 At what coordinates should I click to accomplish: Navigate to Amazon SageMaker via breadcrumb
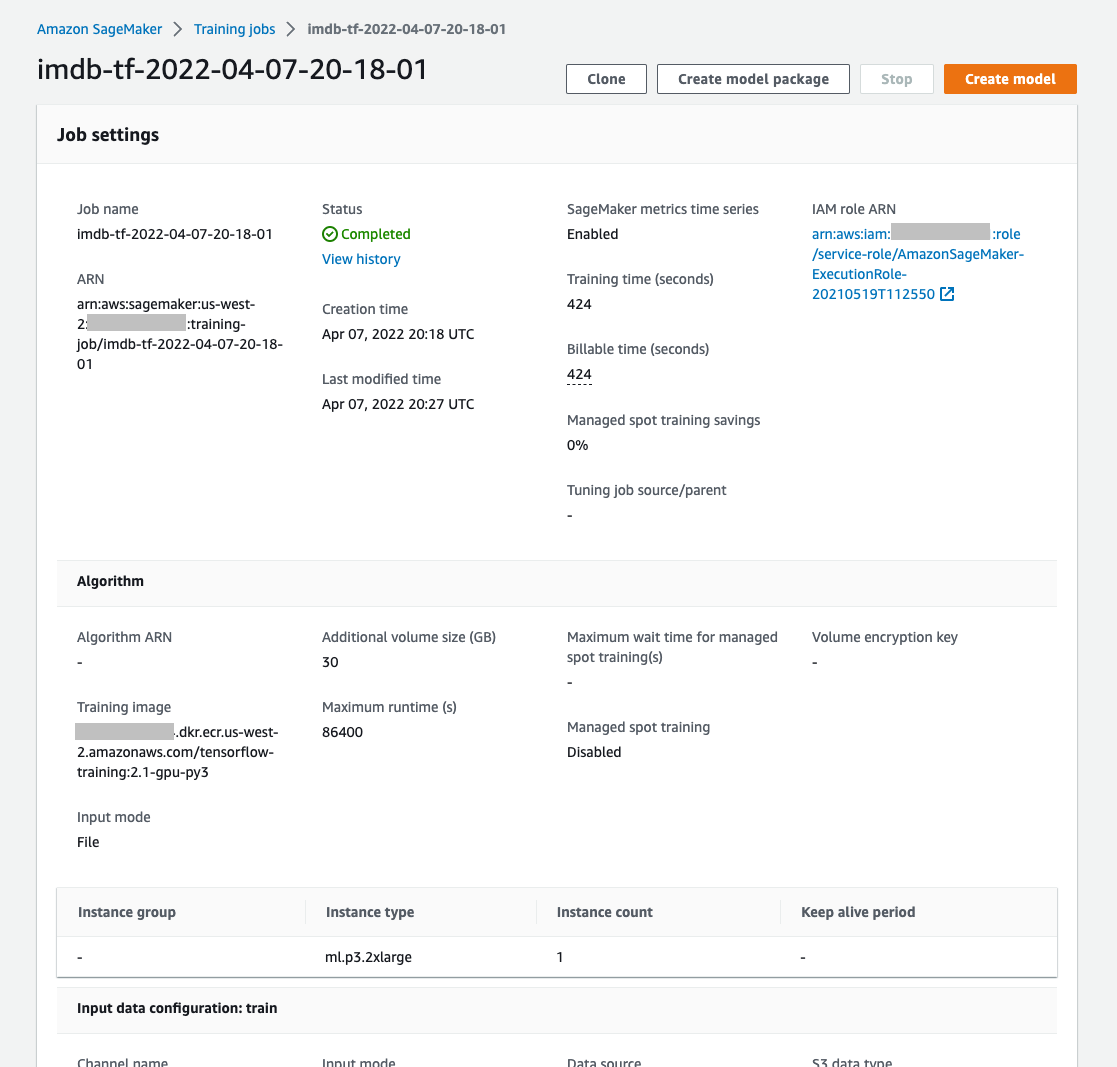pyautogui.click(x=99, y=29)
